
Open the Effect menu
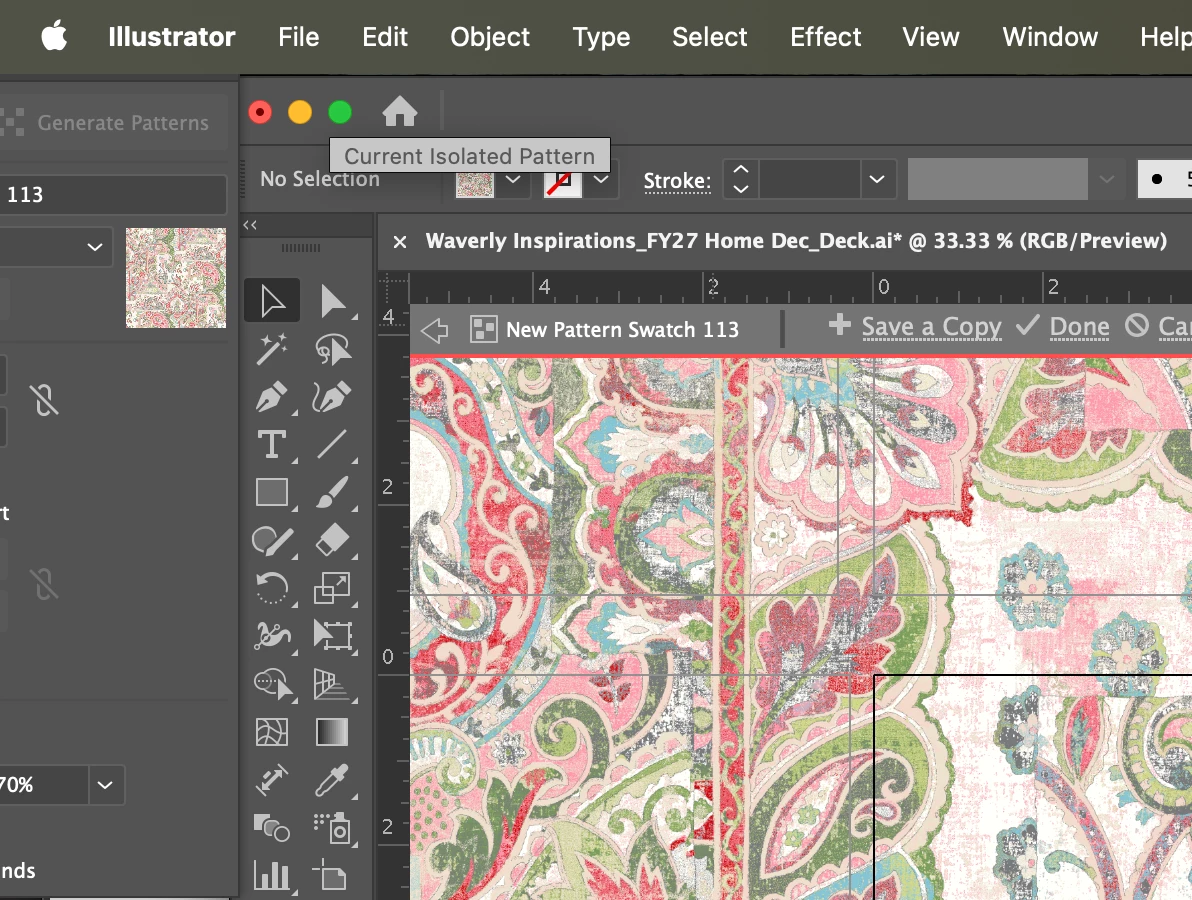825,36
